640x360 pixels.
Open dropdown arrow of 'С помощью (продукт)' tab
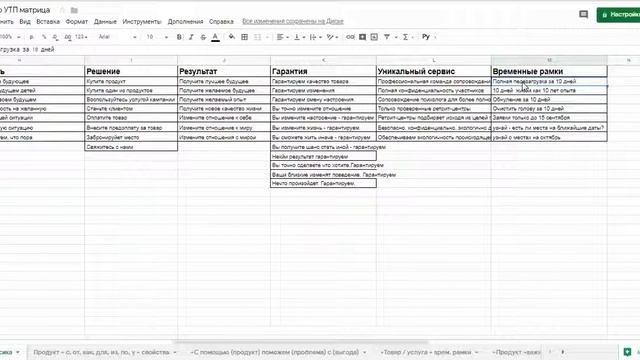[x=364, y=352]
